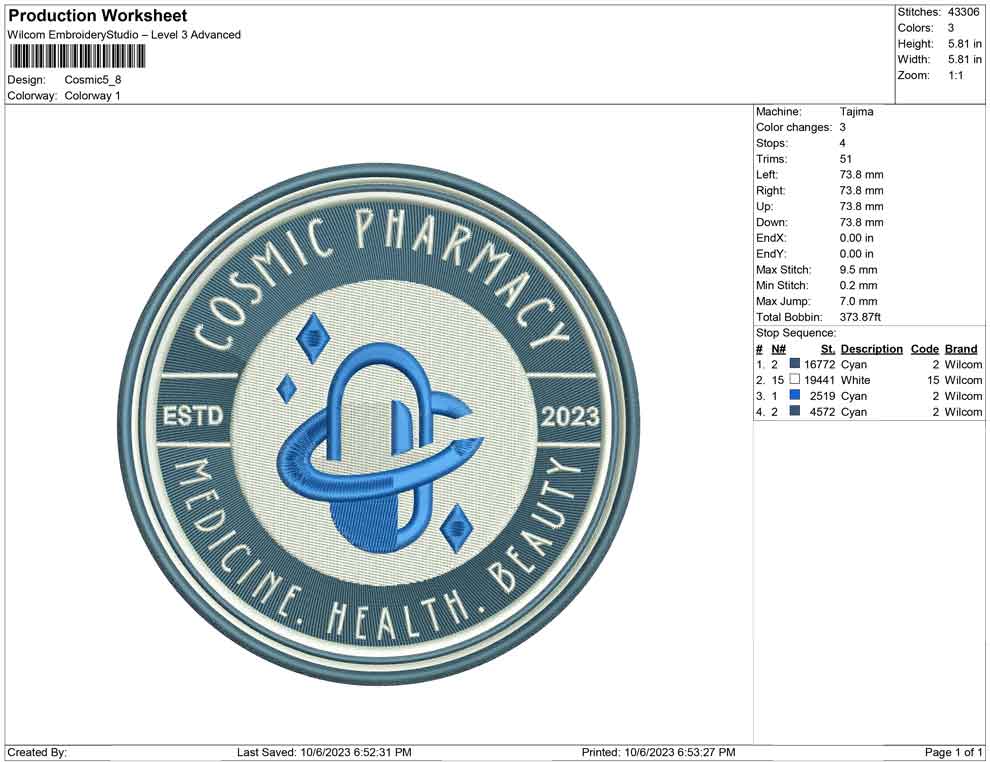This screenshot has width=990, height=762.
Task: Click the Max Jump value '7.0 mm'
Action: click(x=858, y=301)
